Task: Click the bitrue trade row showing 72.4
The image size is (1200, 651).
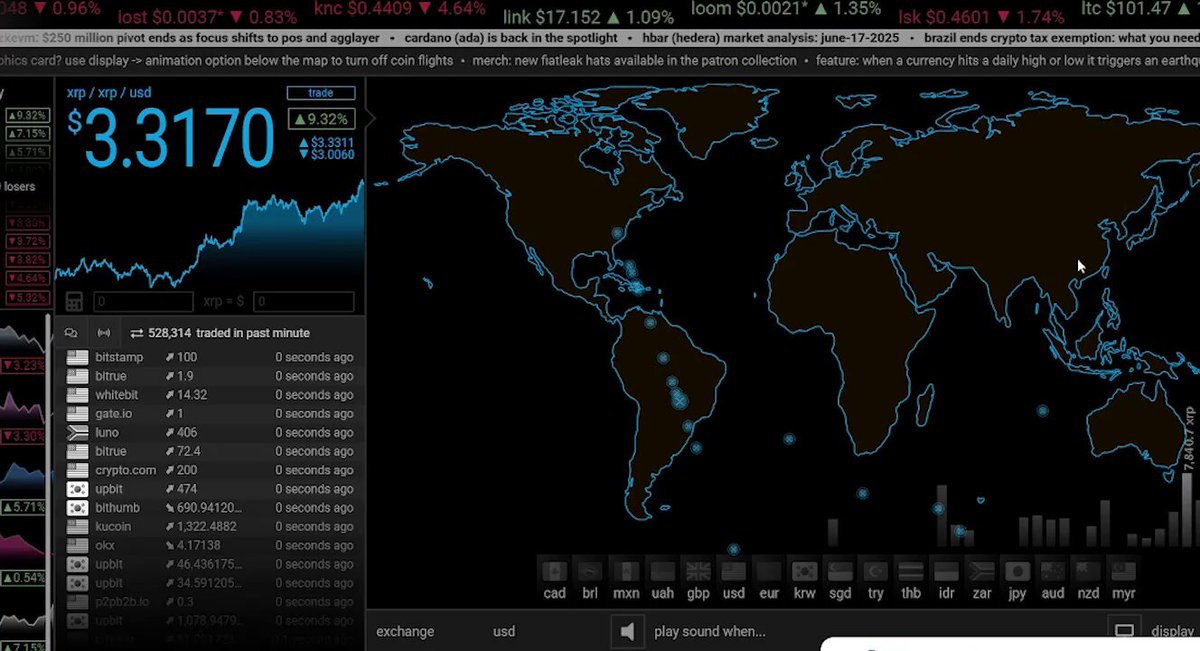Action: click(210, 451)
